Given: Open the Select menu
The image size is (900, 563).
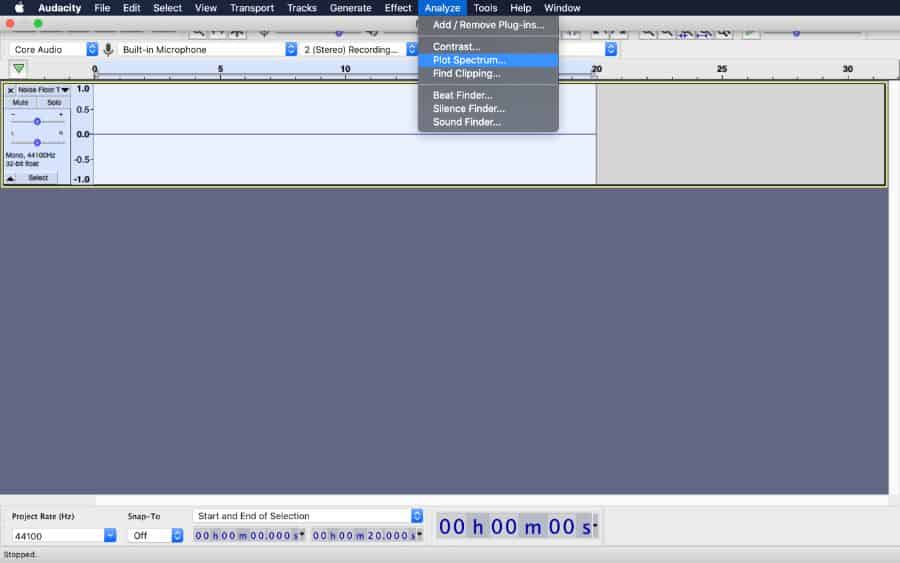Looking at the screenshot, I should point(167,8).
